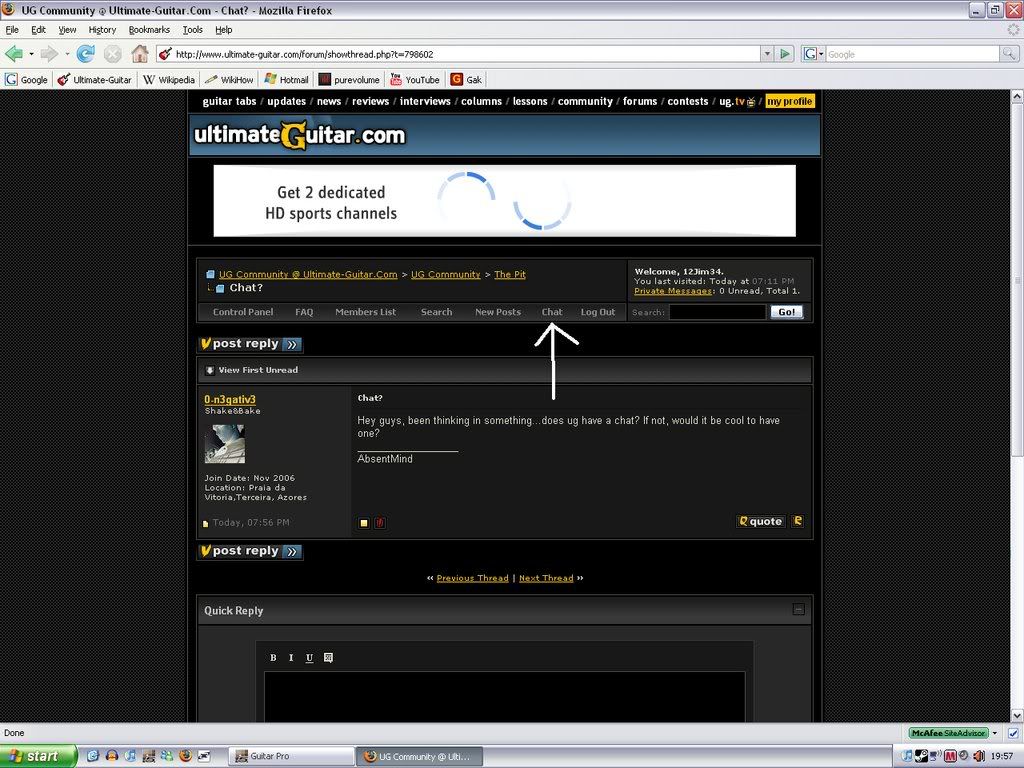
Task: Open the History menu
Action: 102,29
